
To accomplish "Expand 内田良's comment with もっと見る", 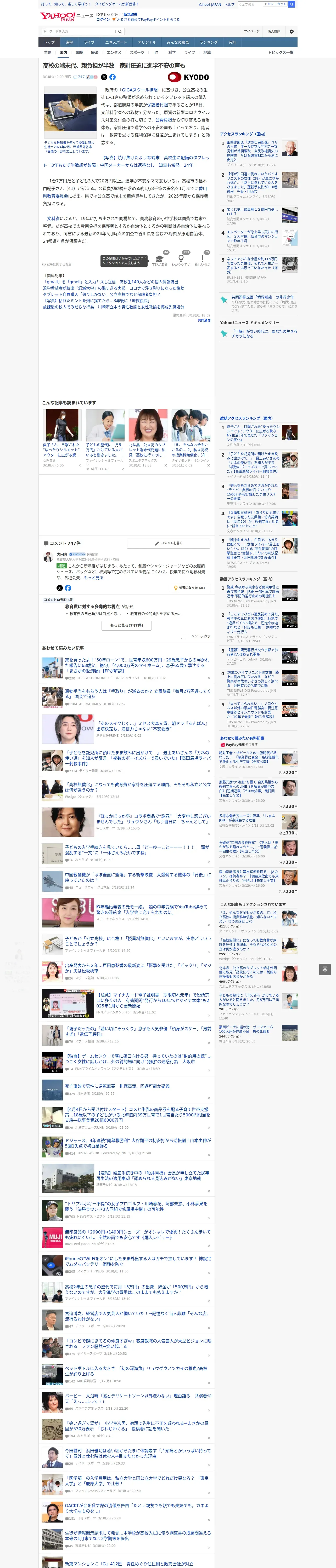I will tap(94, 578).
